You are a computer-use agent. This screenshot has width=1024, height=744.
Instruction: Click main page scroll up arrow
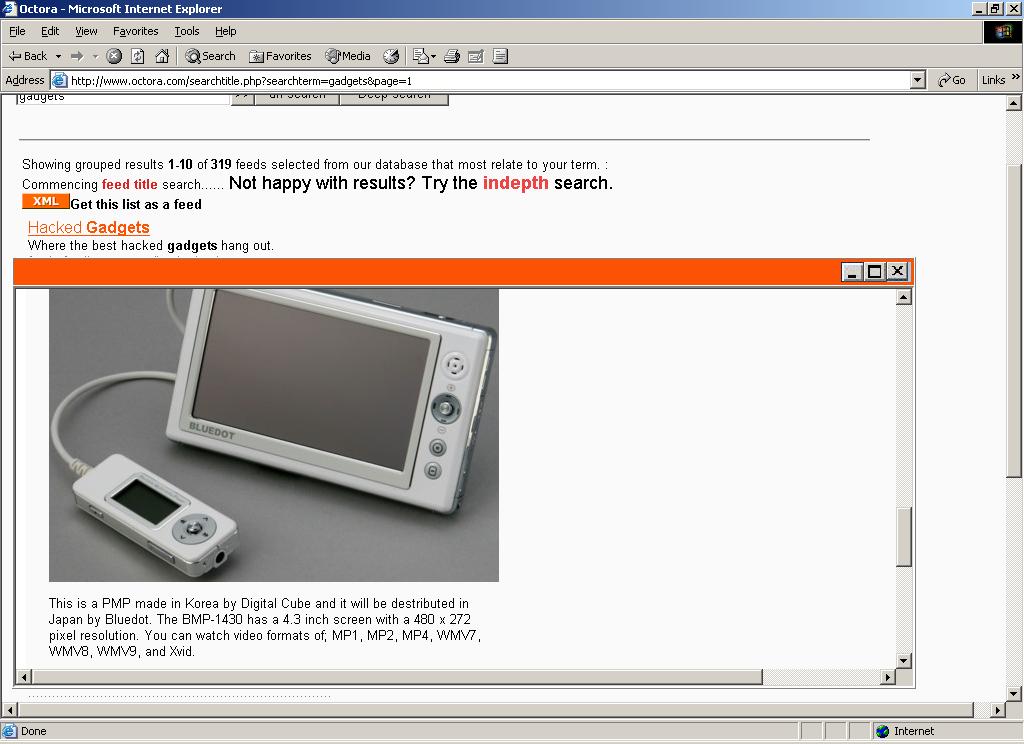click(x=1014, y=103)
